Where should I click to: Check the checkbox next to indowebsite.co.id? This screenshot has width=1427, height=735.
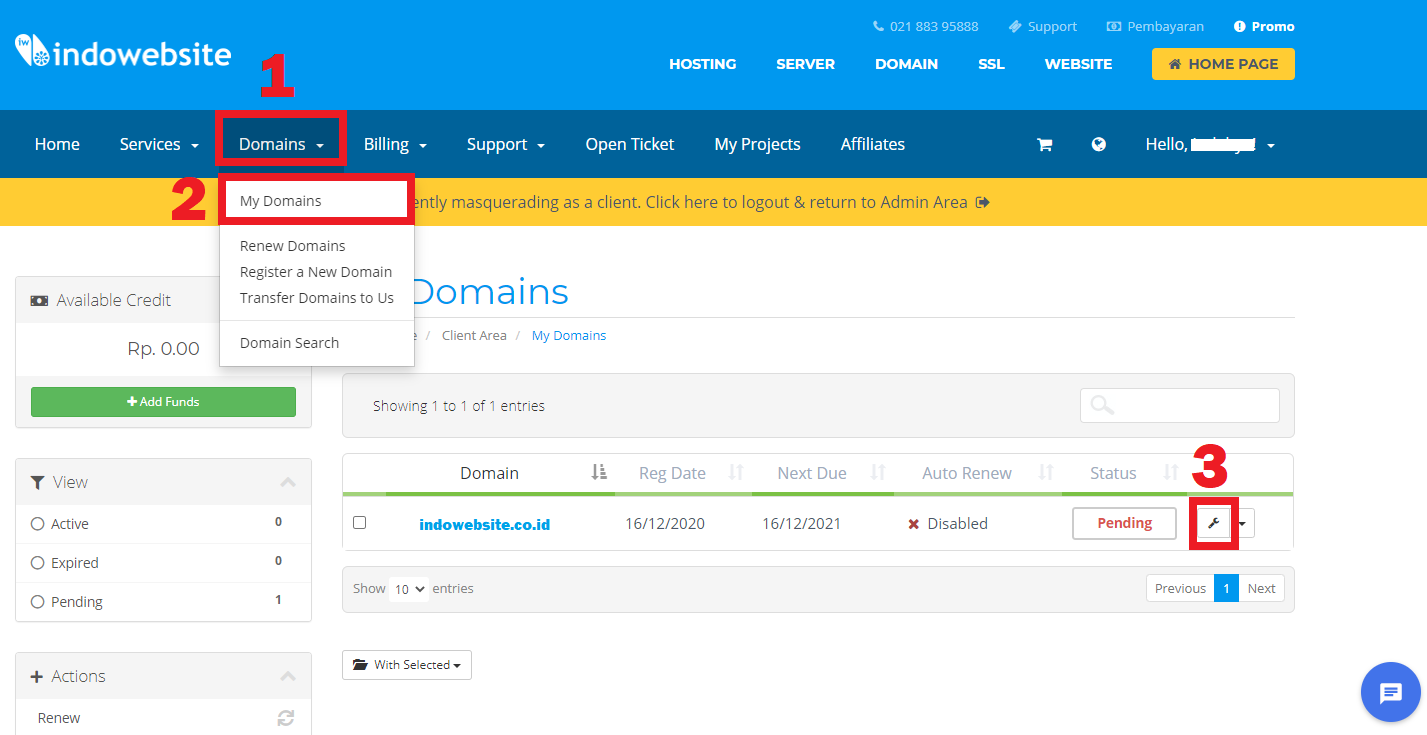360,522
